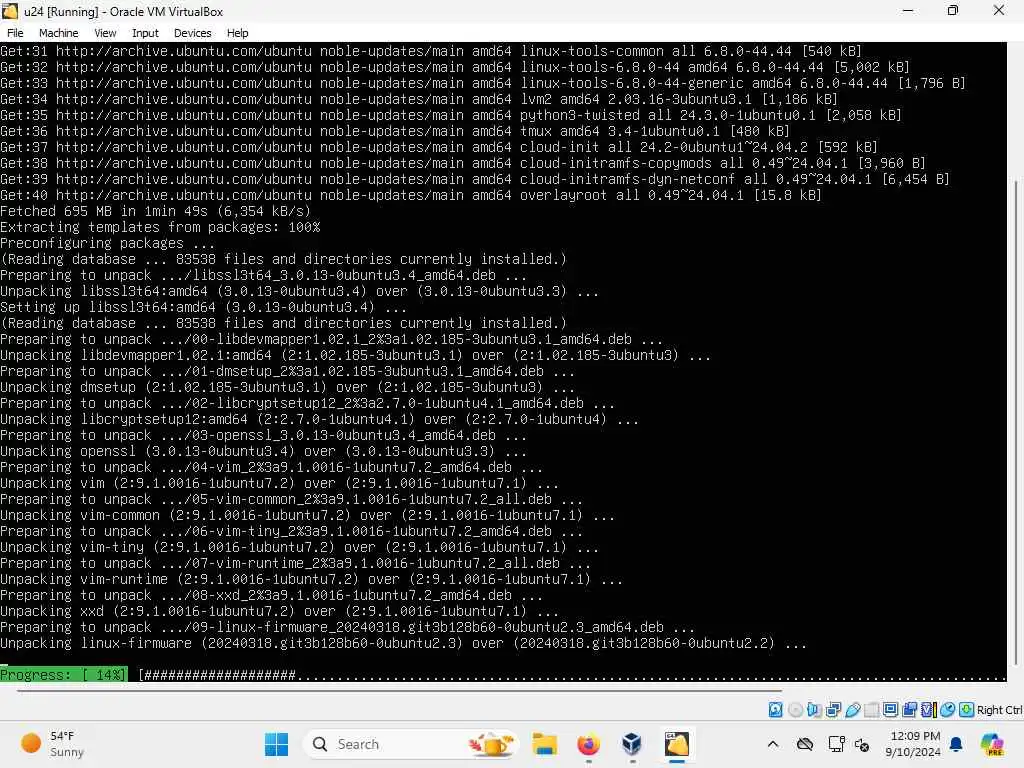Viewport: 1024px width, 768px height.
Task: Click the muted volume tray icon
Action: click(x=862, y=744)
